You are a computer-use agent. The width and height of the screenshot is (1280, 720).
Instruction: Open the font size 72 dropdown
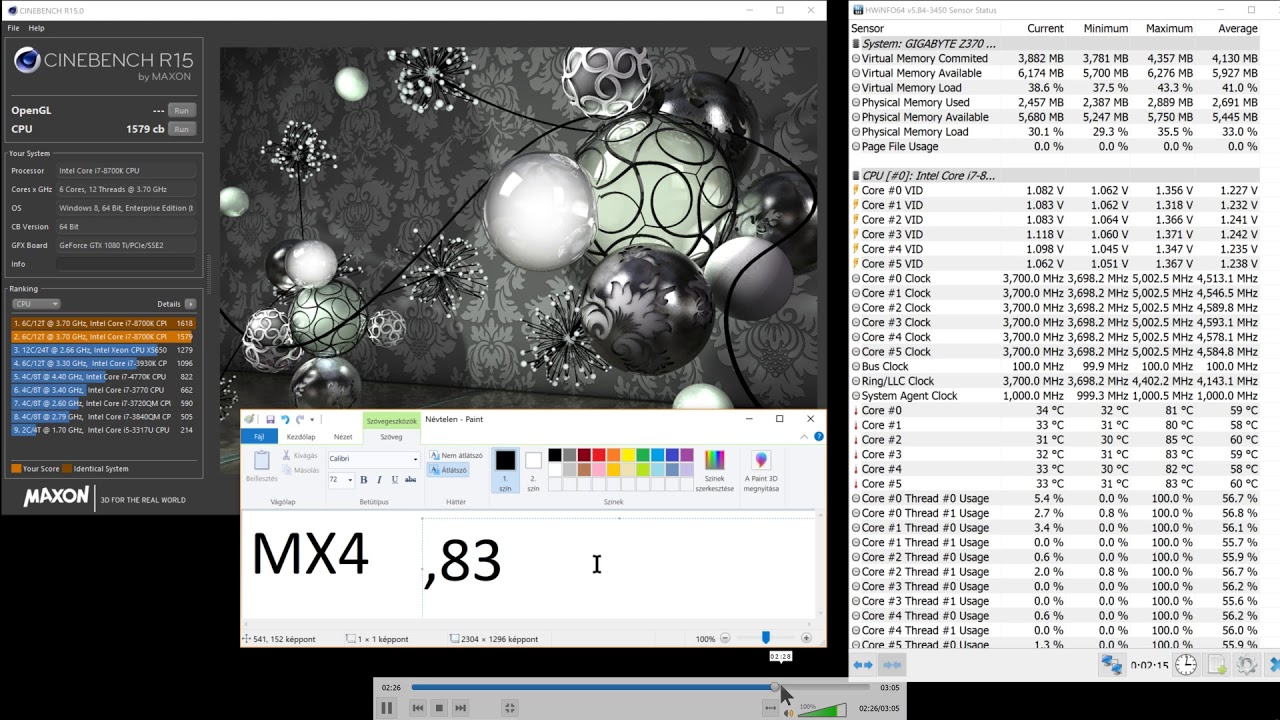(x=350, y=480)
